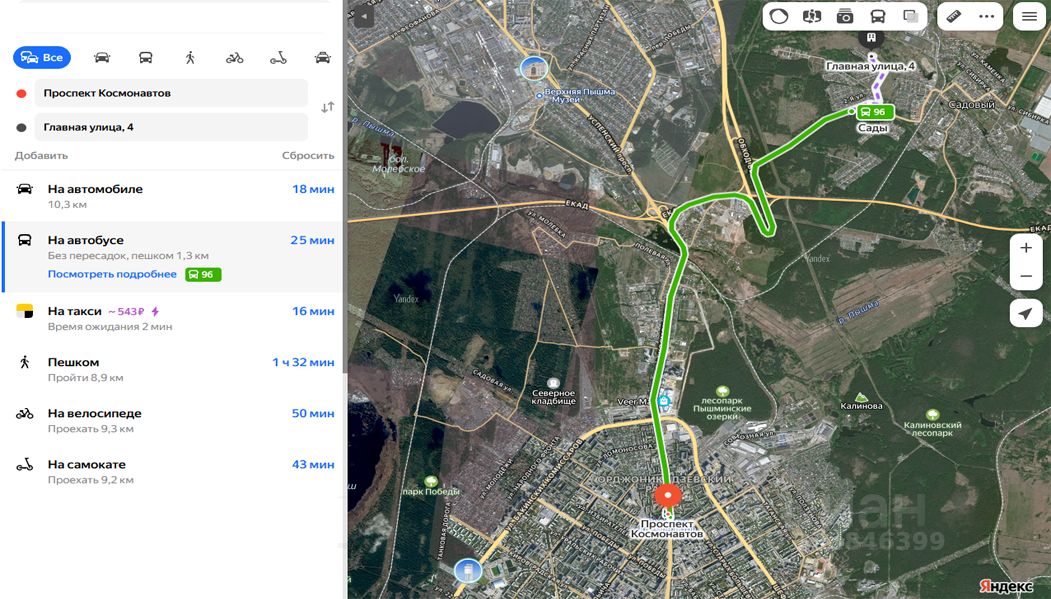Viewport: 1051px width, 599px height.
Task: Open Посмотреть подробнее bus route details
Action: [112, 274]
